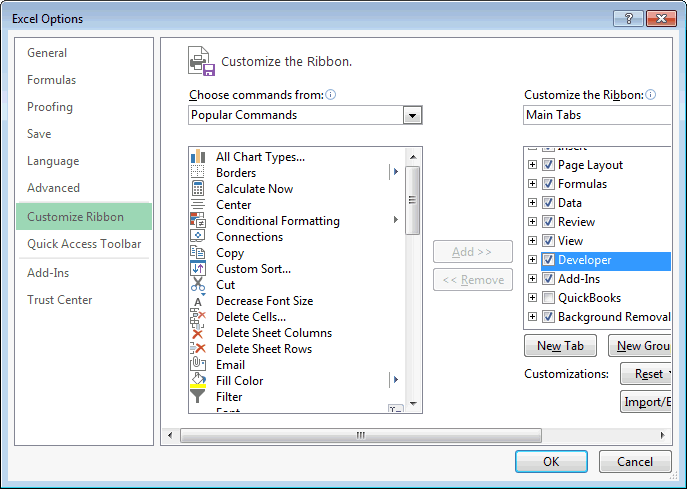Click the New Group button
Screen dimensions: 687x489
point(640,346)
